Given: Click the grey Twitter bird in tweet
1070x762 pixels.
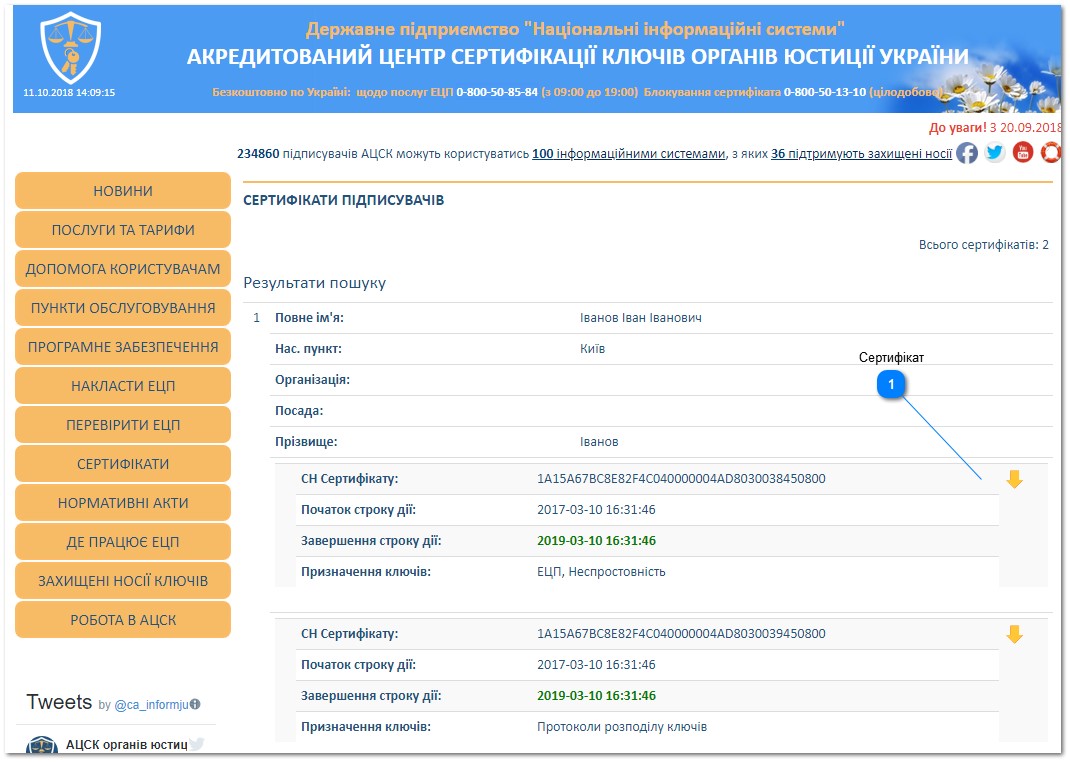Looking at the screenshot, I should pos(197,744).
